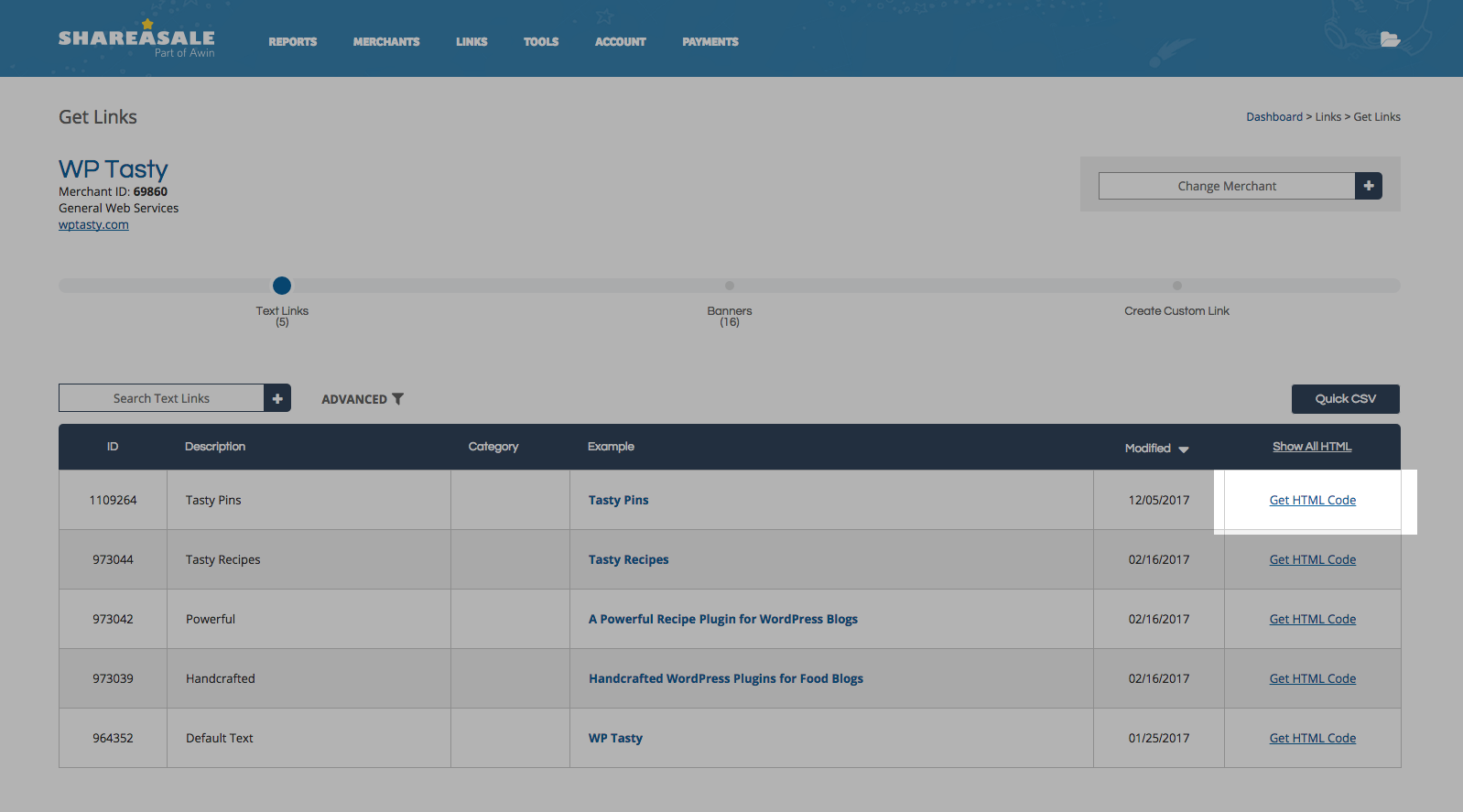Click the ID column header

(x=113, y=447)
